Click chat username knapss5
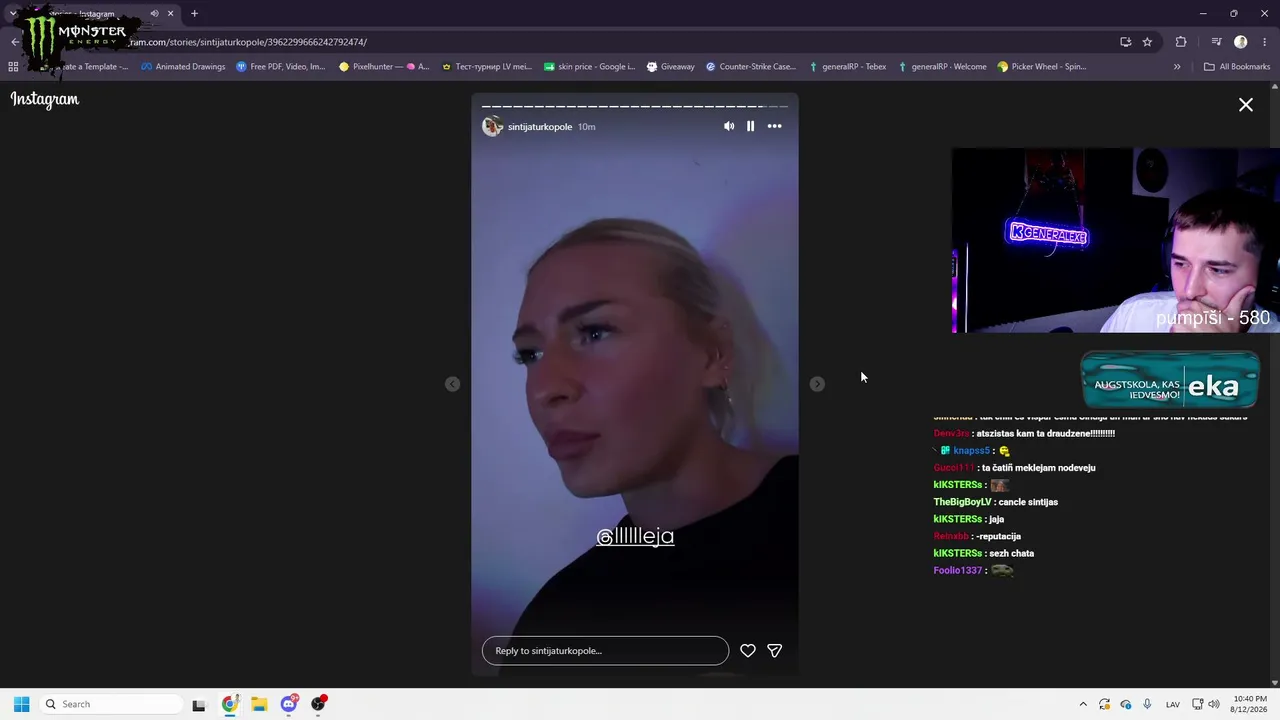 tap(972, 451)
